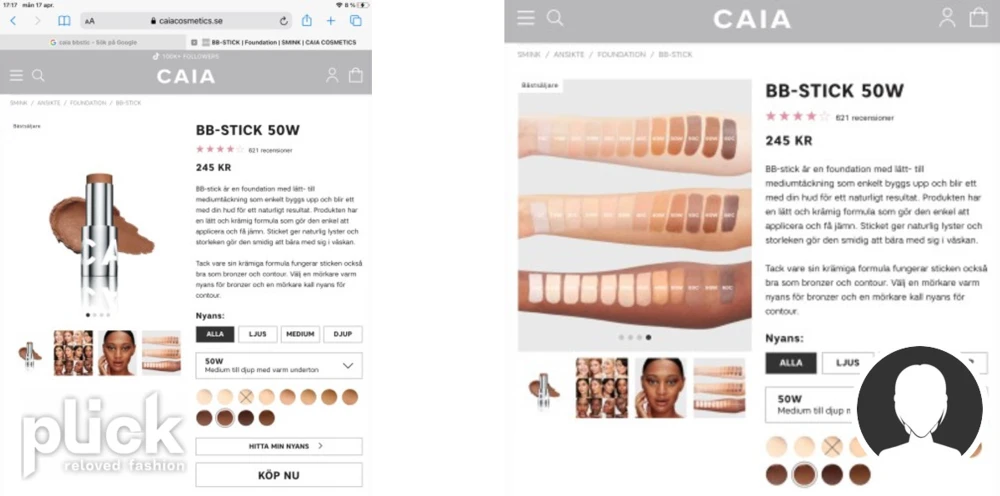Go back using Safari's back arrow
This screenshot has width=1000, height=496.
pyautogui.click(x=13, y=21)
